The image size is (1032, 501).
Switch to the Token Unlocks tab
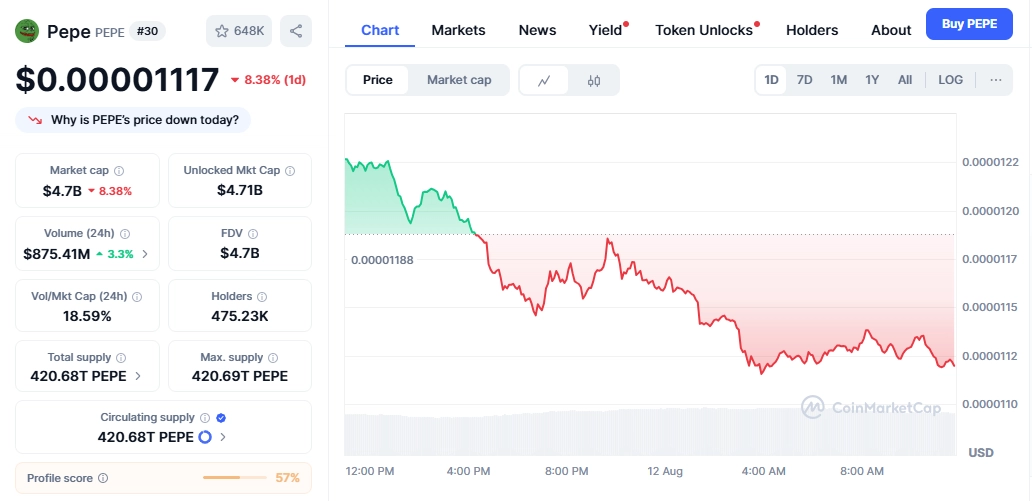[704, 30]
